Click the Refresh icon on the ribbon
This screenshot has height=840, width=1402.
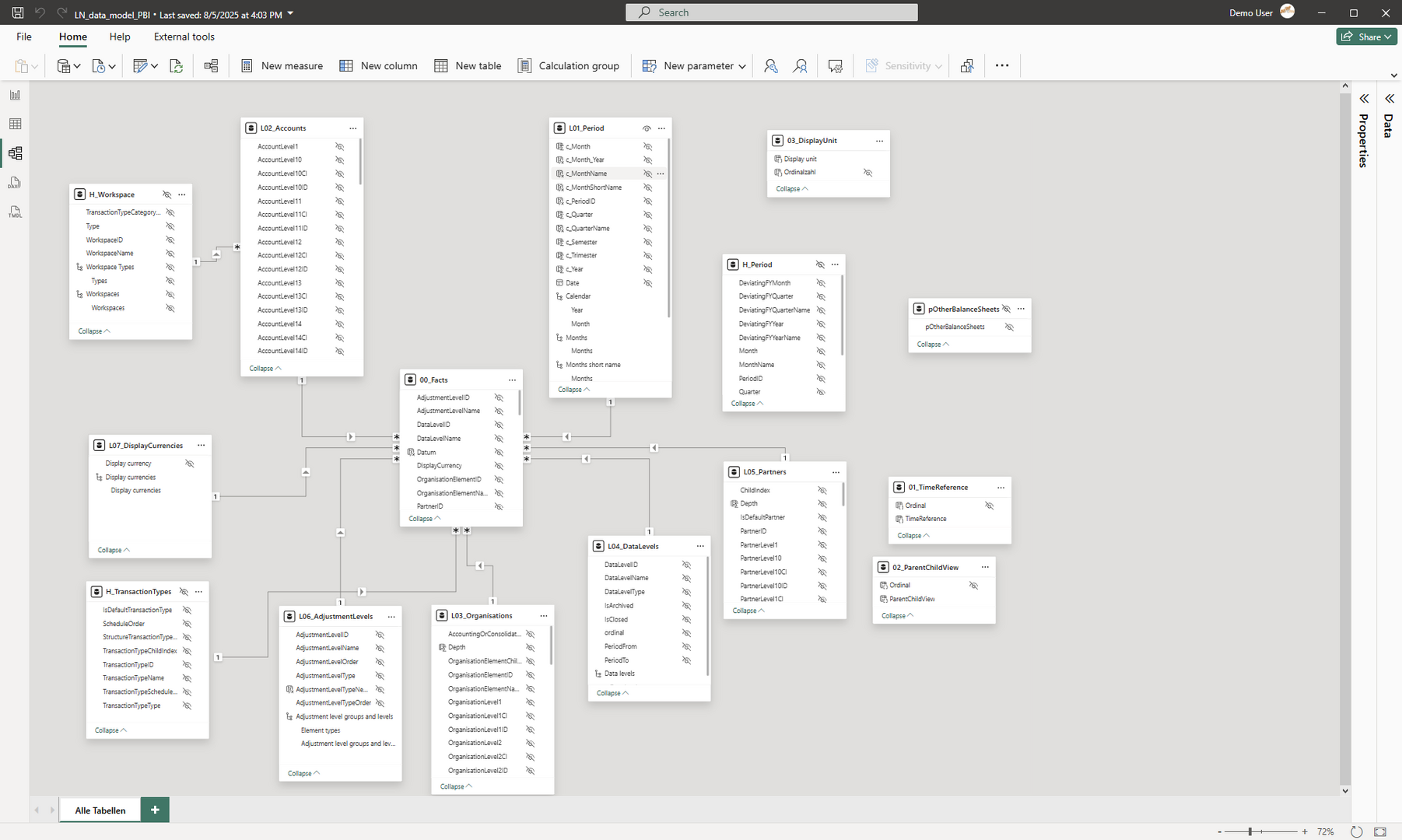(177, 65)
